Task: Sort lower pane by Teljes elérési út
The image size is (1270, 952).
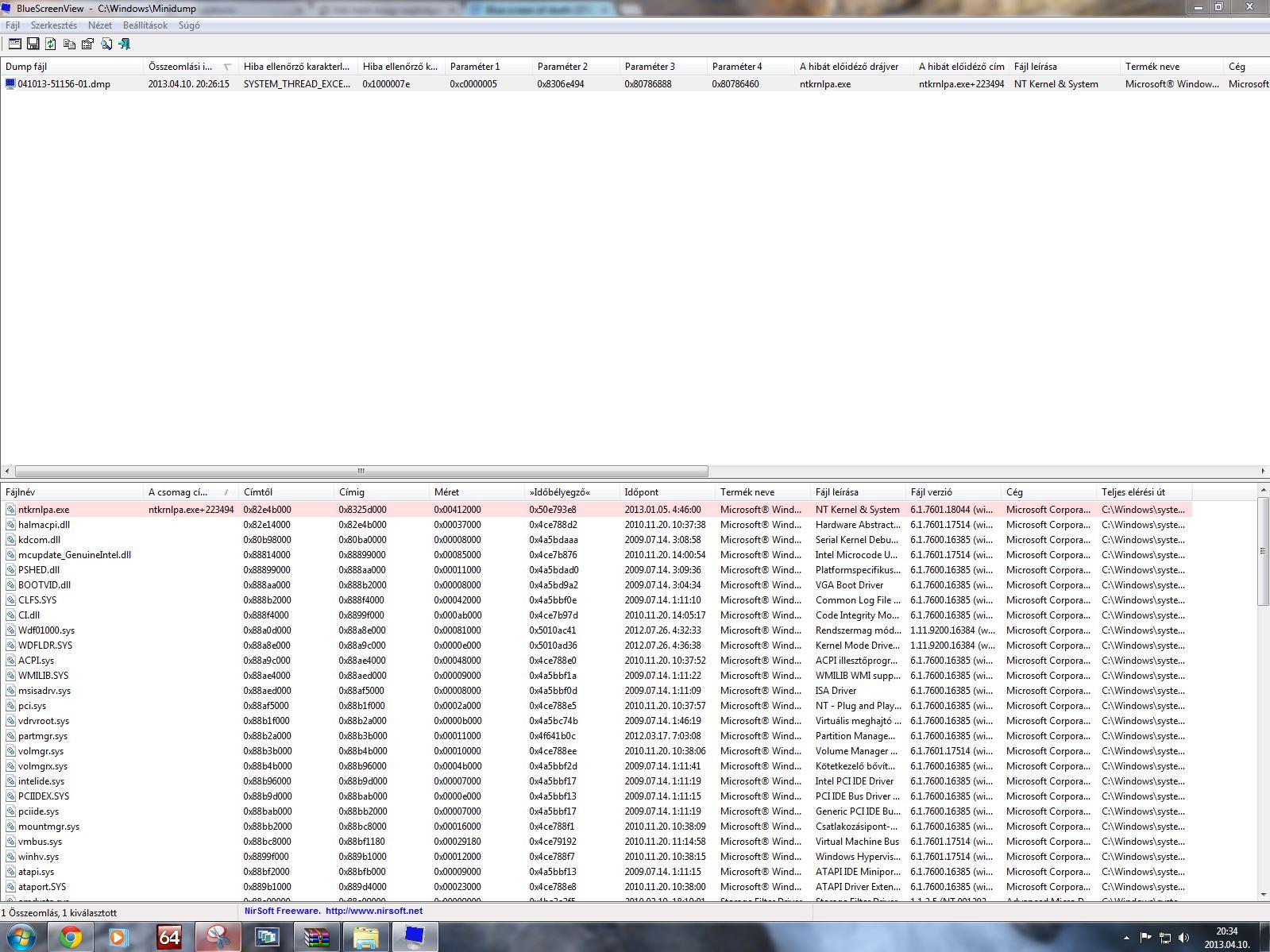Action: click(1144, 492)
